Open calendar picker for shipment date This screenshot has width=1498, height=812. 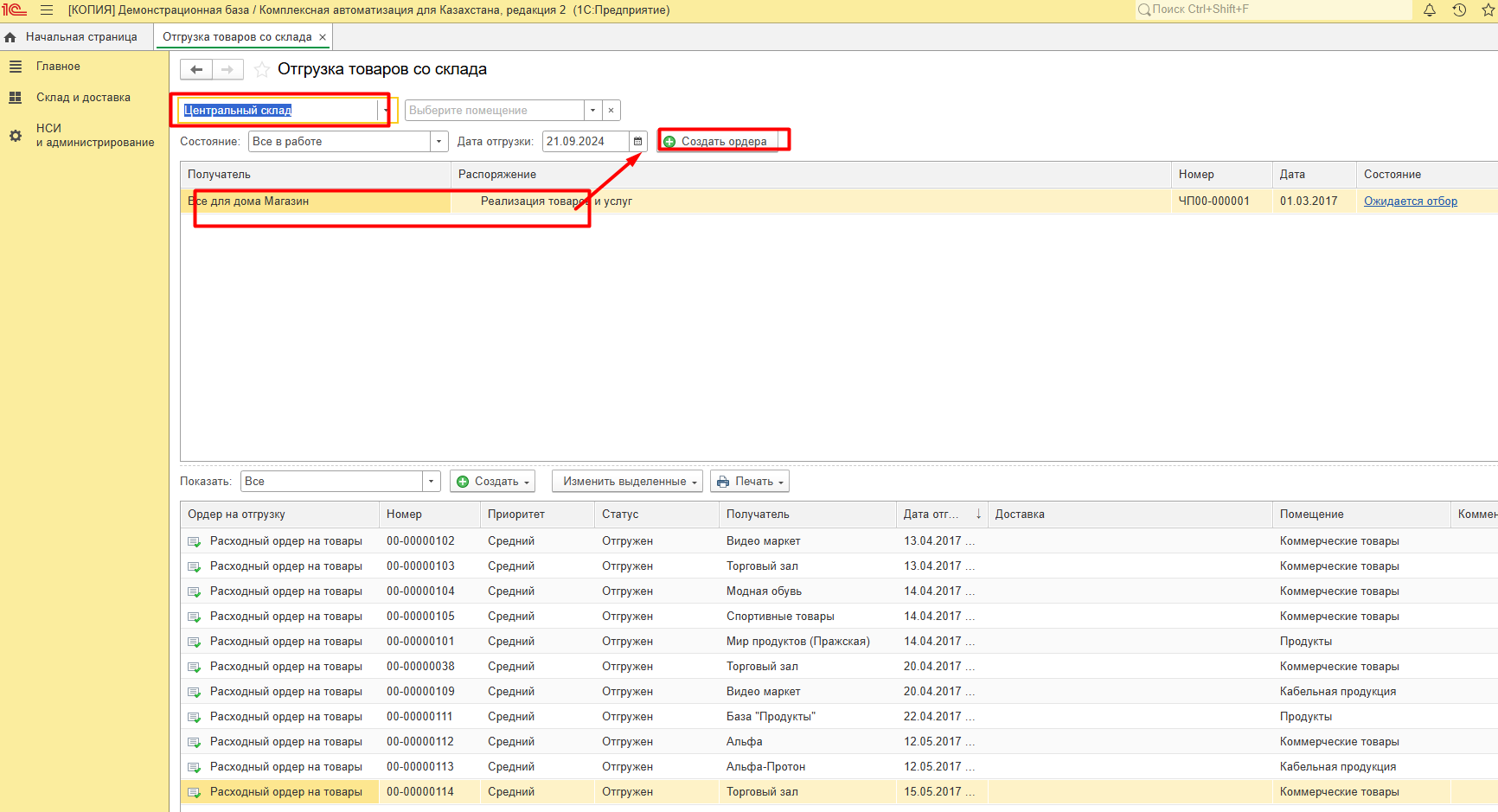638,142
